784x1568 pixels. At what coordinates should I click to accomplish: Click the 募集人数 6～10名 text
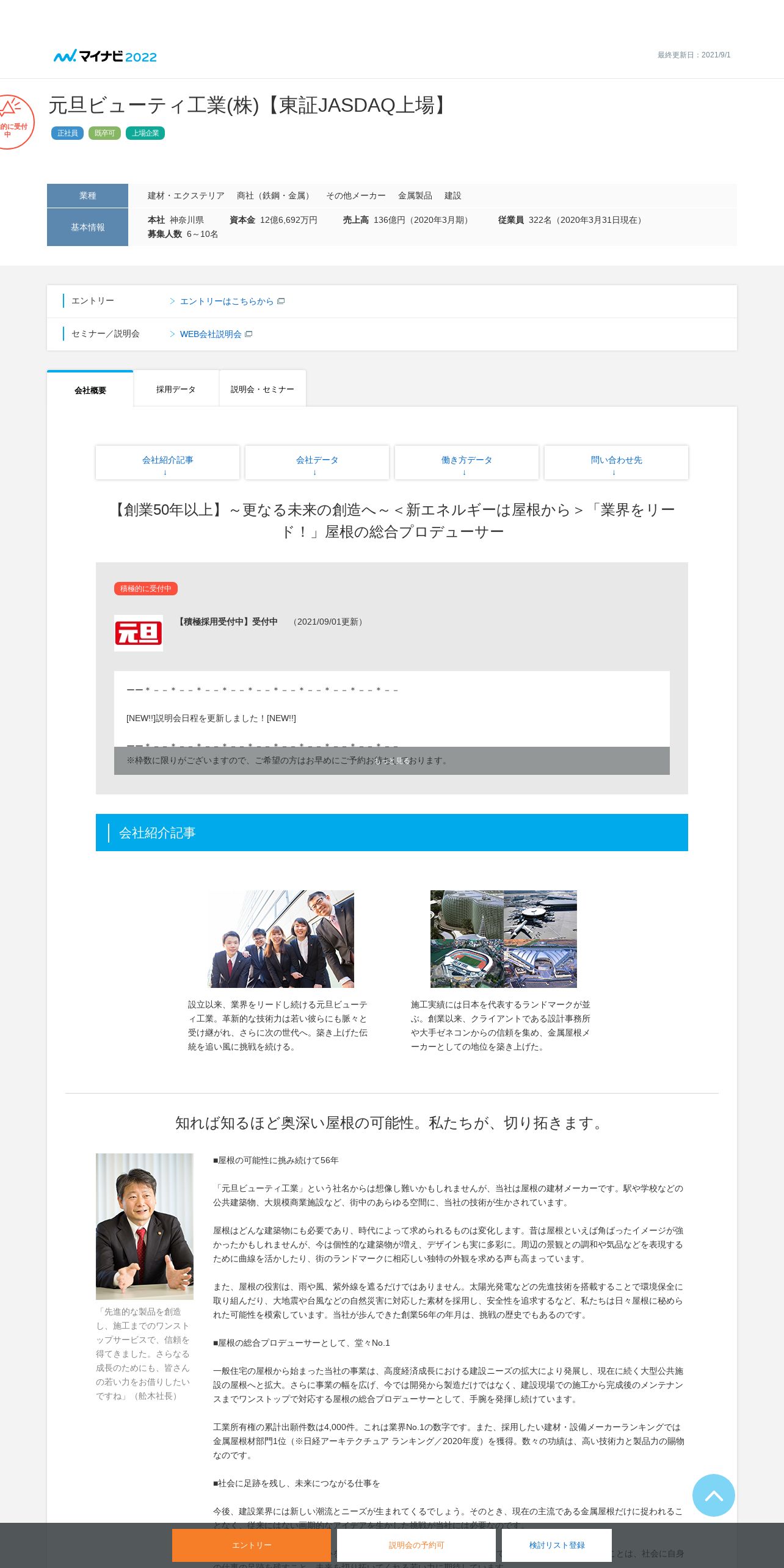183,234
